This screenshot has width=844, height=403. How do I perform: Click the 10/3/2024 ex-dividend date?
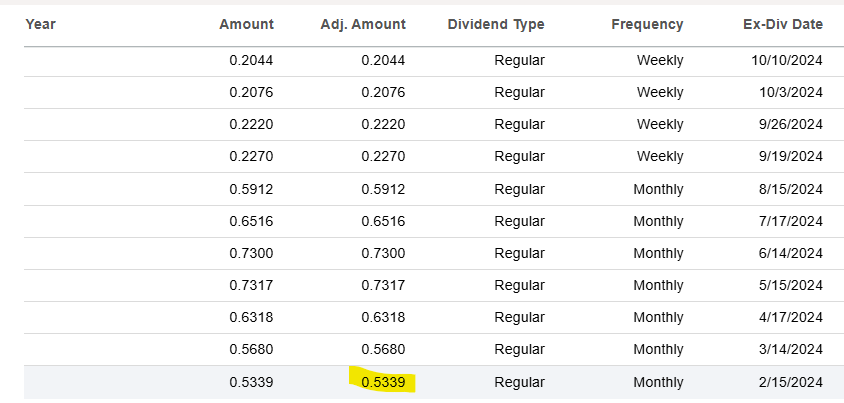point(791,93)
